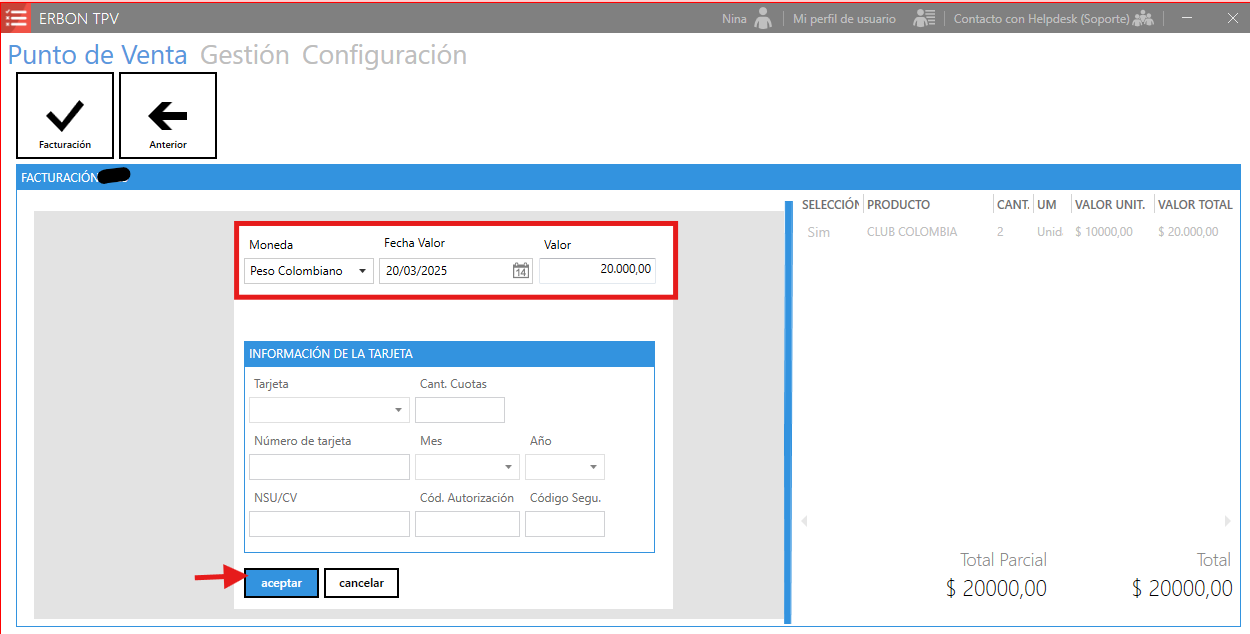The width and height of the screenshot is (1250, 634).
Task: Open the calendar picker for Fecha Valor
Action: pyautogui.click(x=521, y=271)
